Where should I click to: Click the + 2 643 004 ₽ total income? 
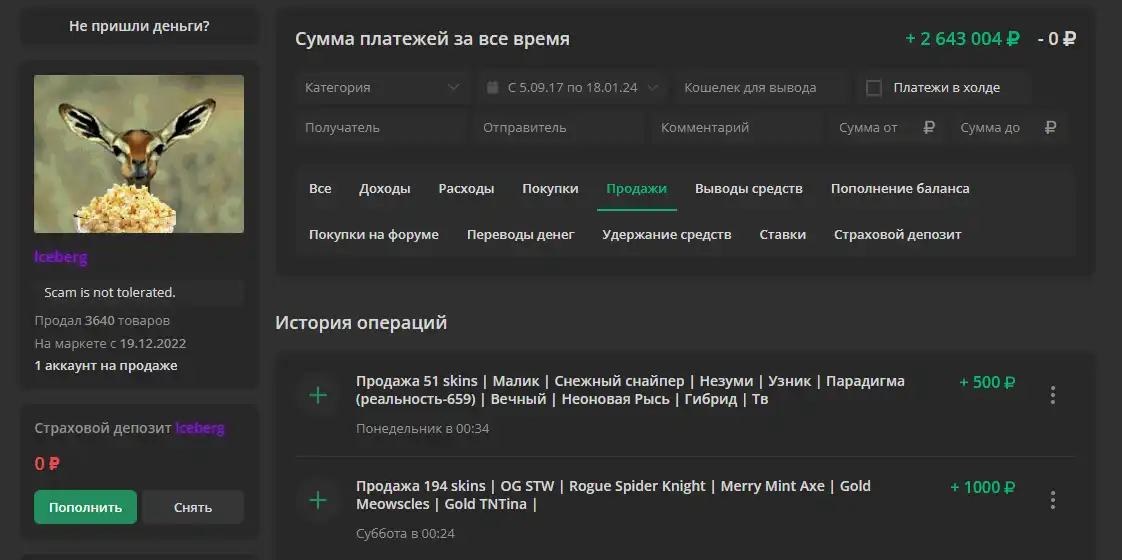(962, 39)
